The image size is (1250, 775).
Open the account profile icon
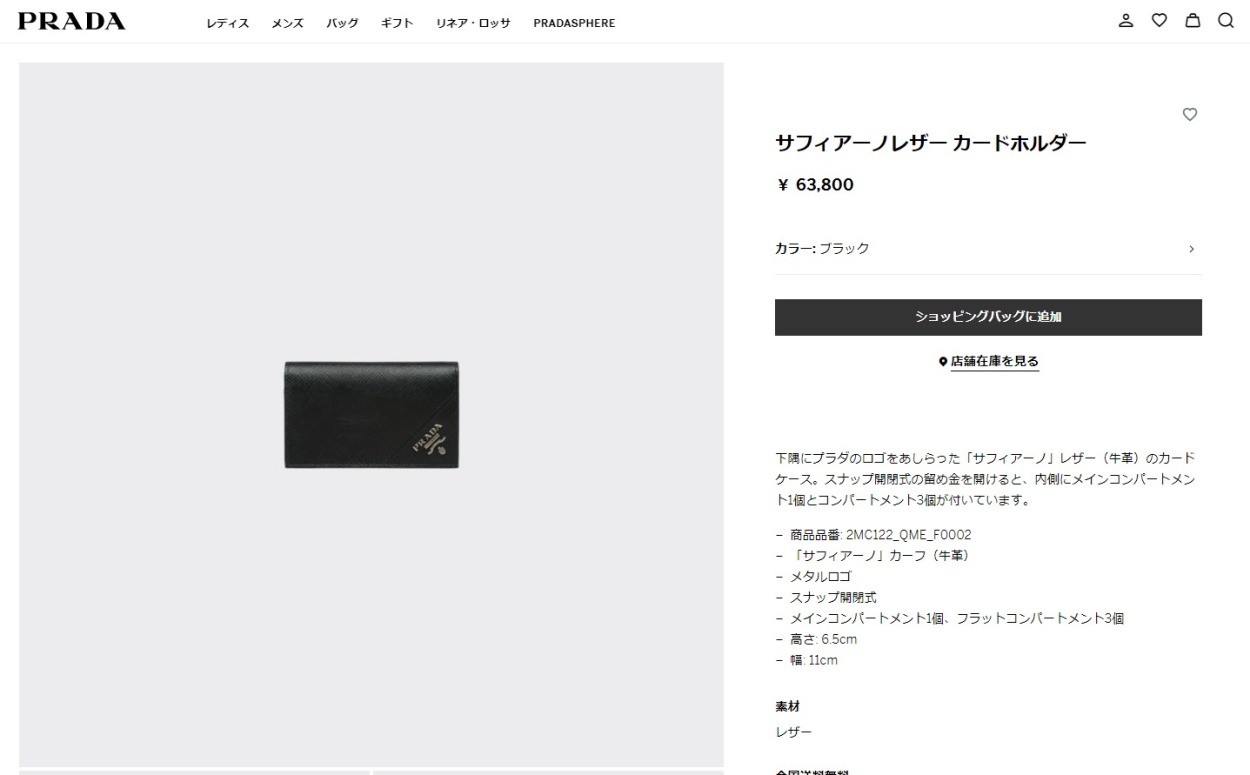[1126, 20]
